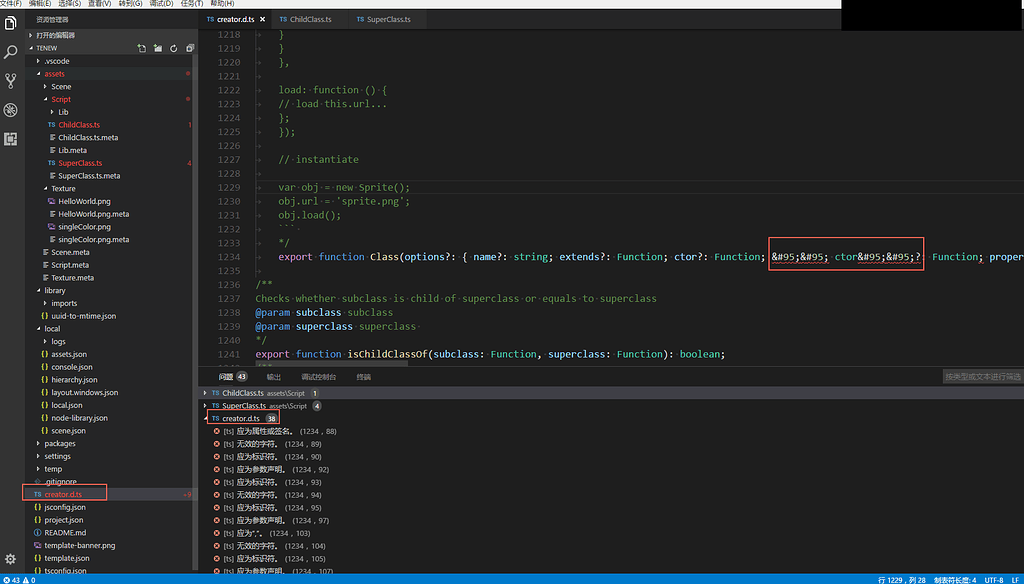Open the 文件 (File) menu
Screen dimensions: 1024x584
pyautogui.click(x=10, y=4)
